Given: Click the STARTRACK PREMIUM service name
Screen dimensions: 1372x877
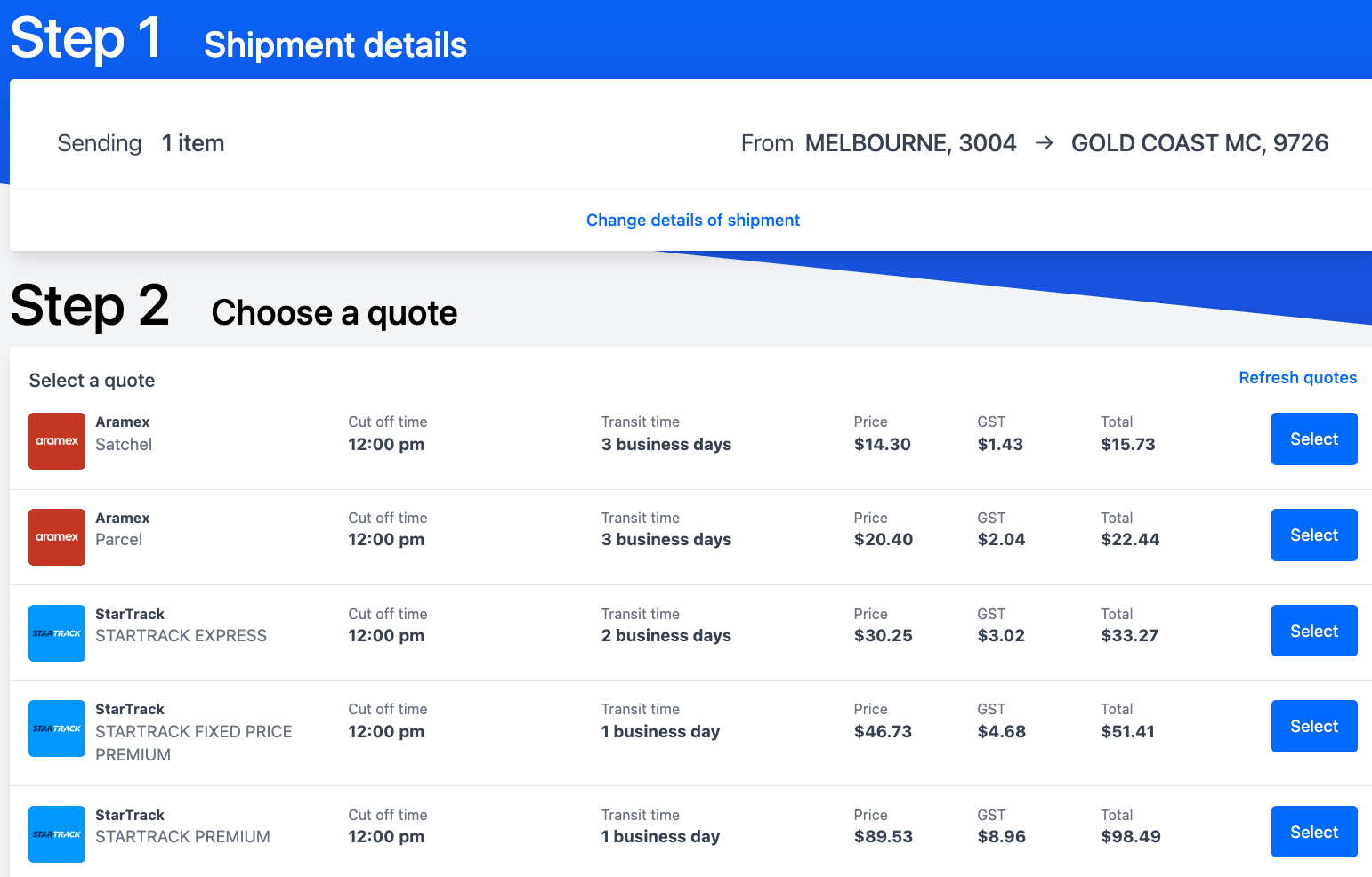Looking at the screenshot, I should point(182,836).
